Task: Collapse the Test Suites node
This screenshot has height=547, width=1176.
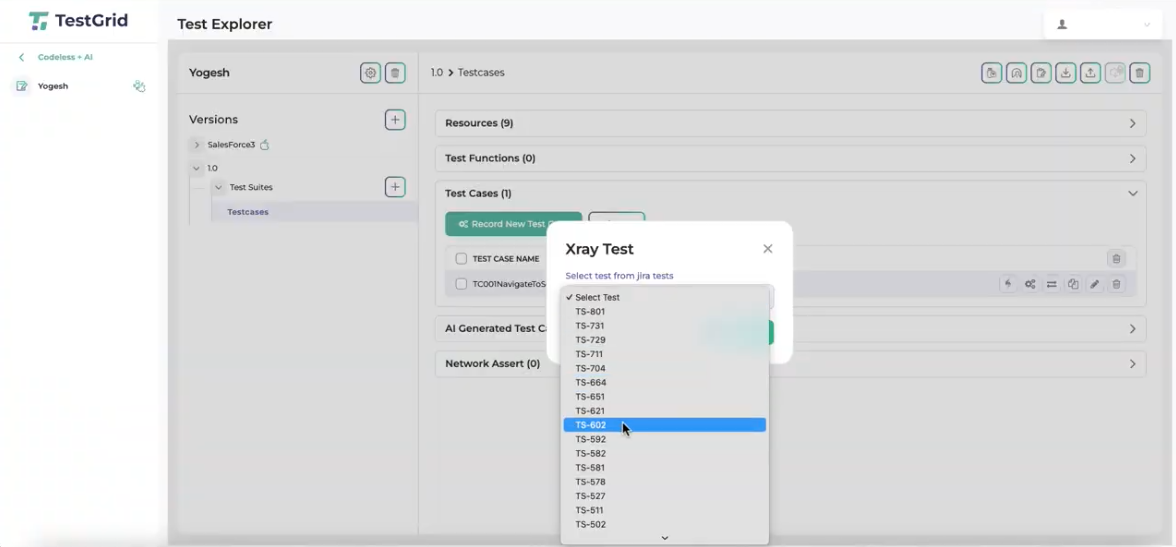Action: click(218, 188)
